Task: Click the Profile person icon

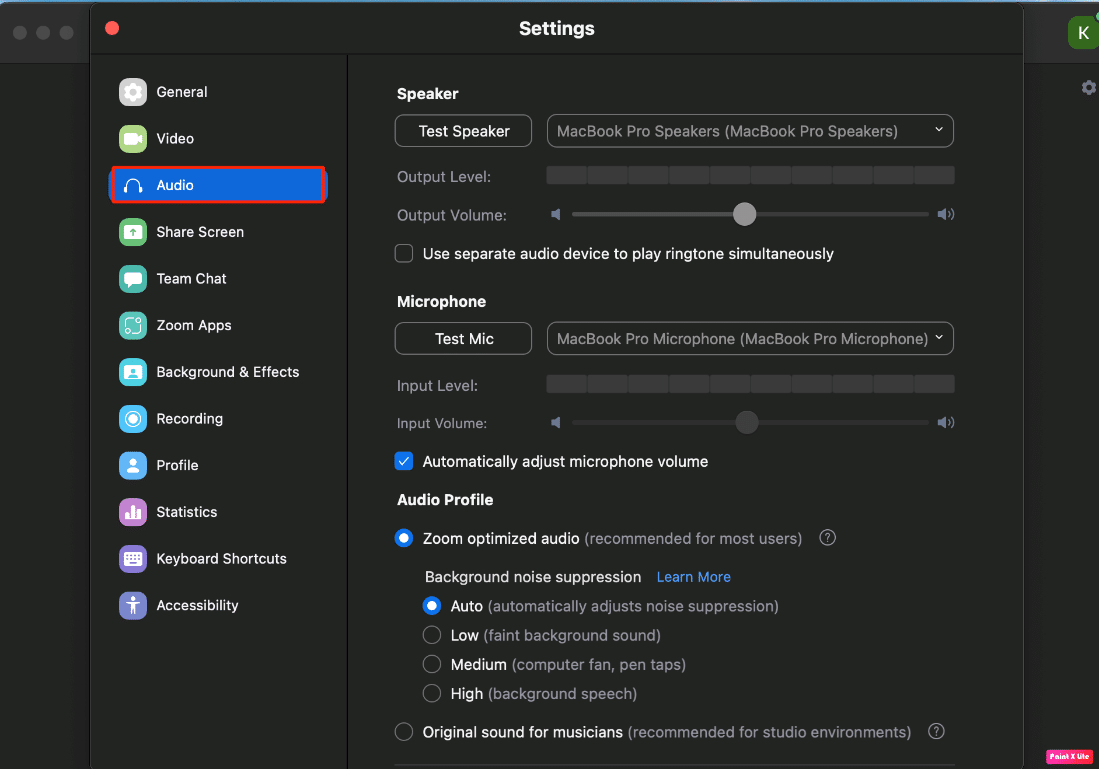Action: point(132,465)
